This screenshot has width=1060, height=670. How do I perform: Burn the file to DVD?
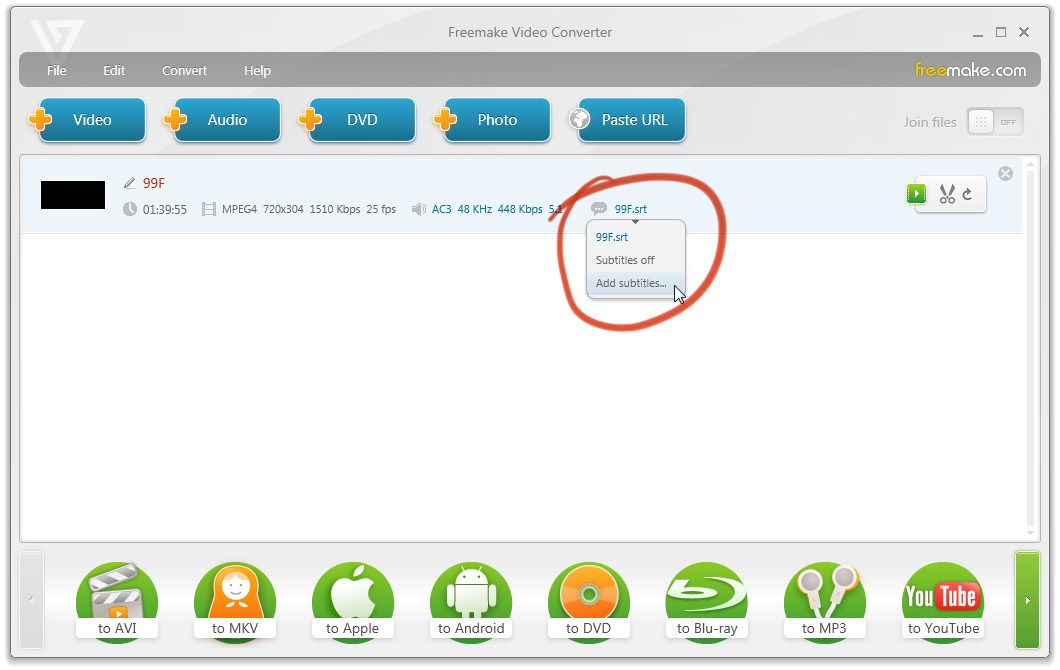[x=588, y=602]
